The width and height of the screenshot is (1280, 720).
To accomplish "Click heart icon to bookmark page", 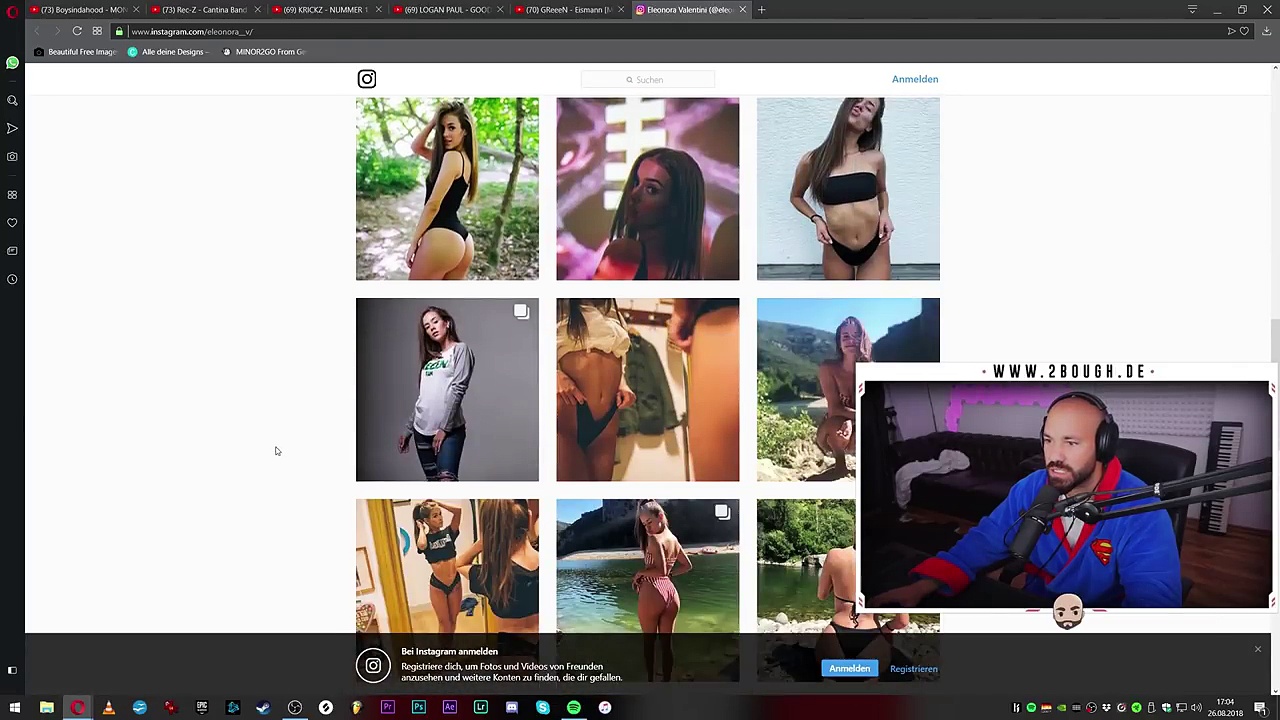I will [1244, 31].
